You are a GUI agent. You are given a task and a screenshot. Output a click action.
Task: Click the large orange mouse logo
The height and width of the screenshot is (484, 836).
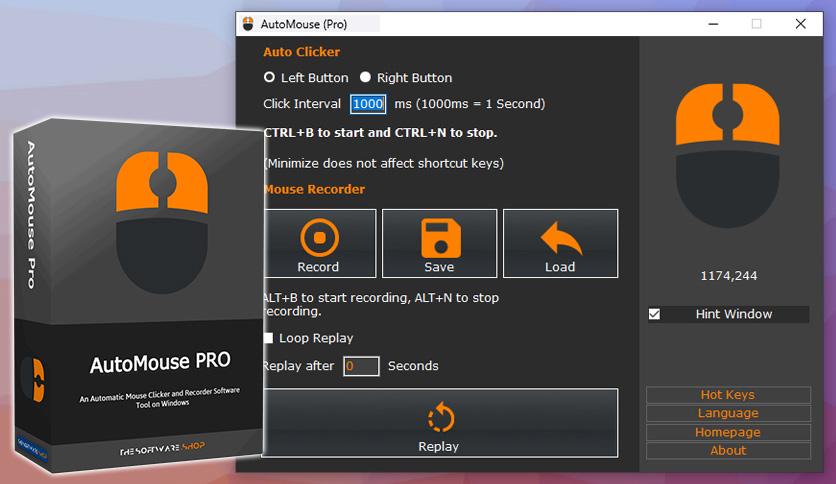[727, 155]
